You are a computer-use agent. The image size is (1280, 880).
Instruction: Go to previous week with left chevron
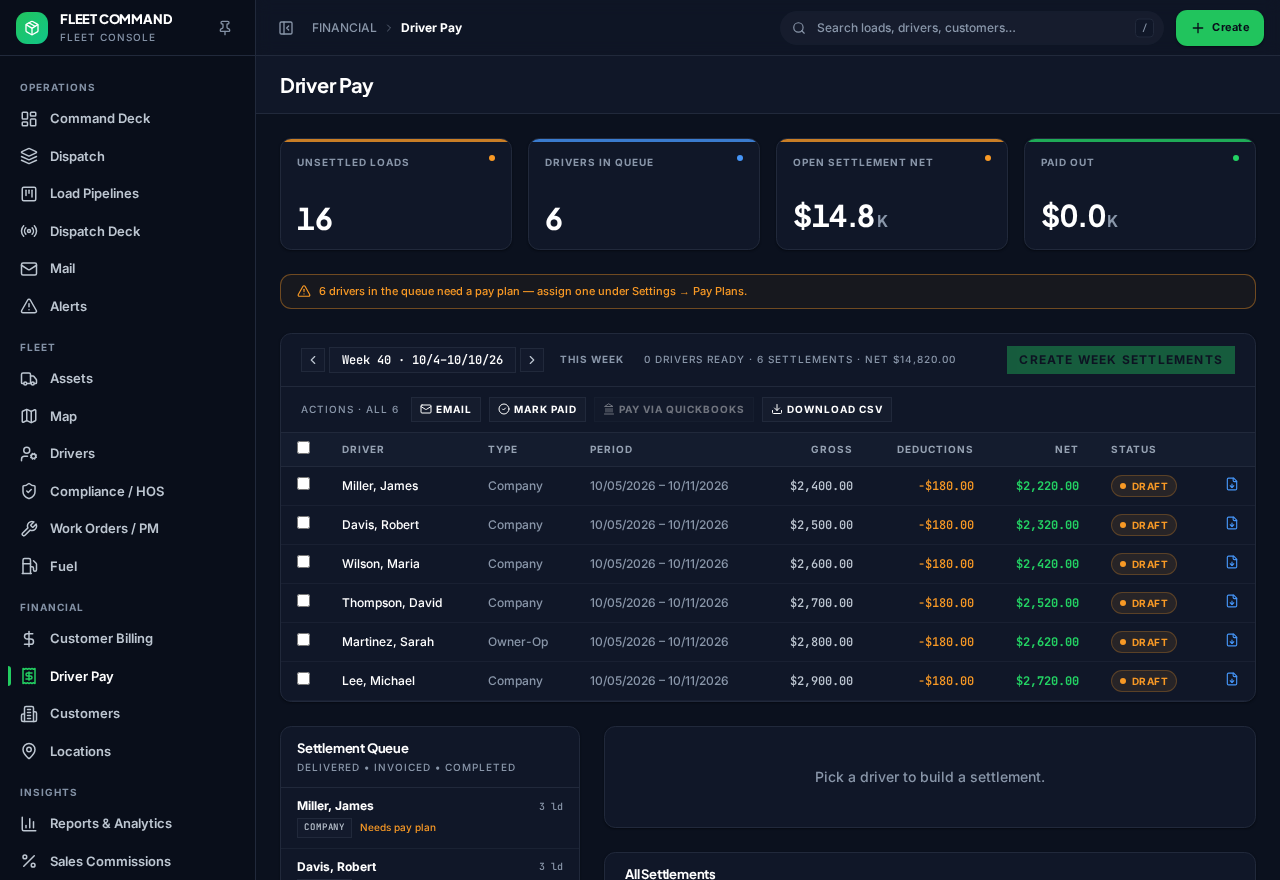coord(313,360)
